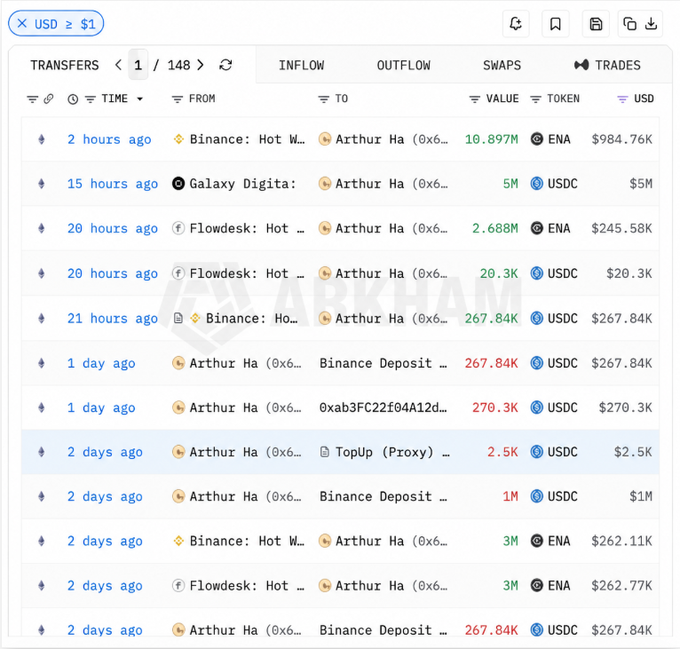Open Flowdesk Hot wallet in $245.58K row
The image size is (680, 649).
pos(247,228)
